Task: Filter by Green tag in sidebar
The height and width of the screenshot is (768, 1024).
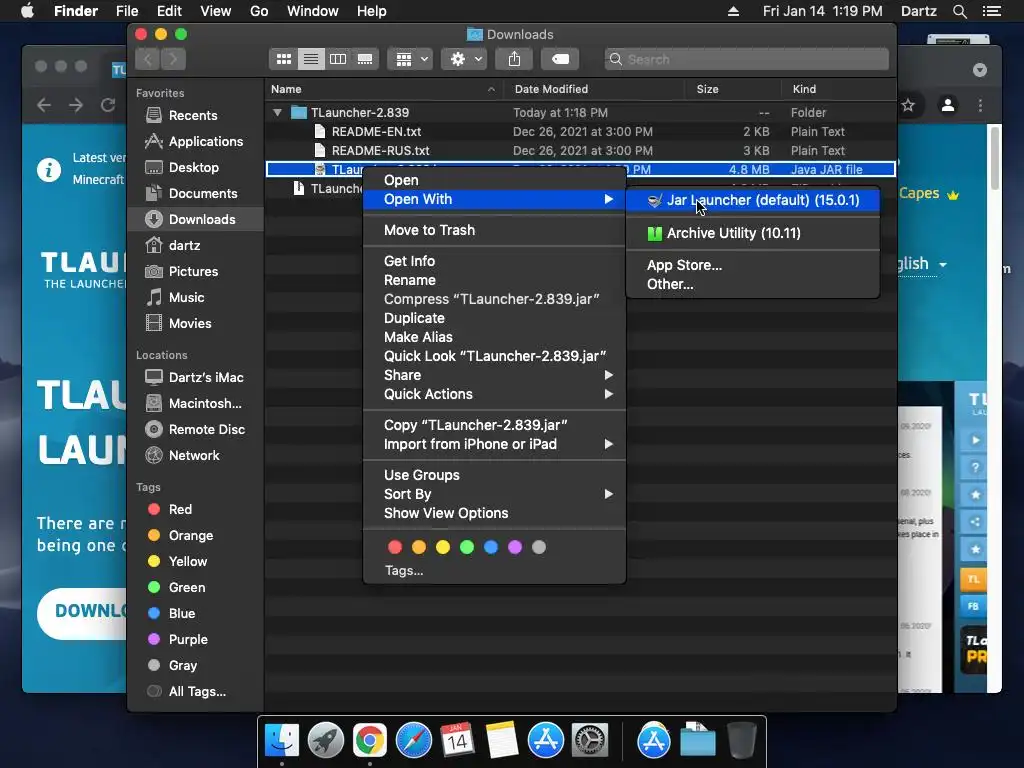Action: coord(196,588)
